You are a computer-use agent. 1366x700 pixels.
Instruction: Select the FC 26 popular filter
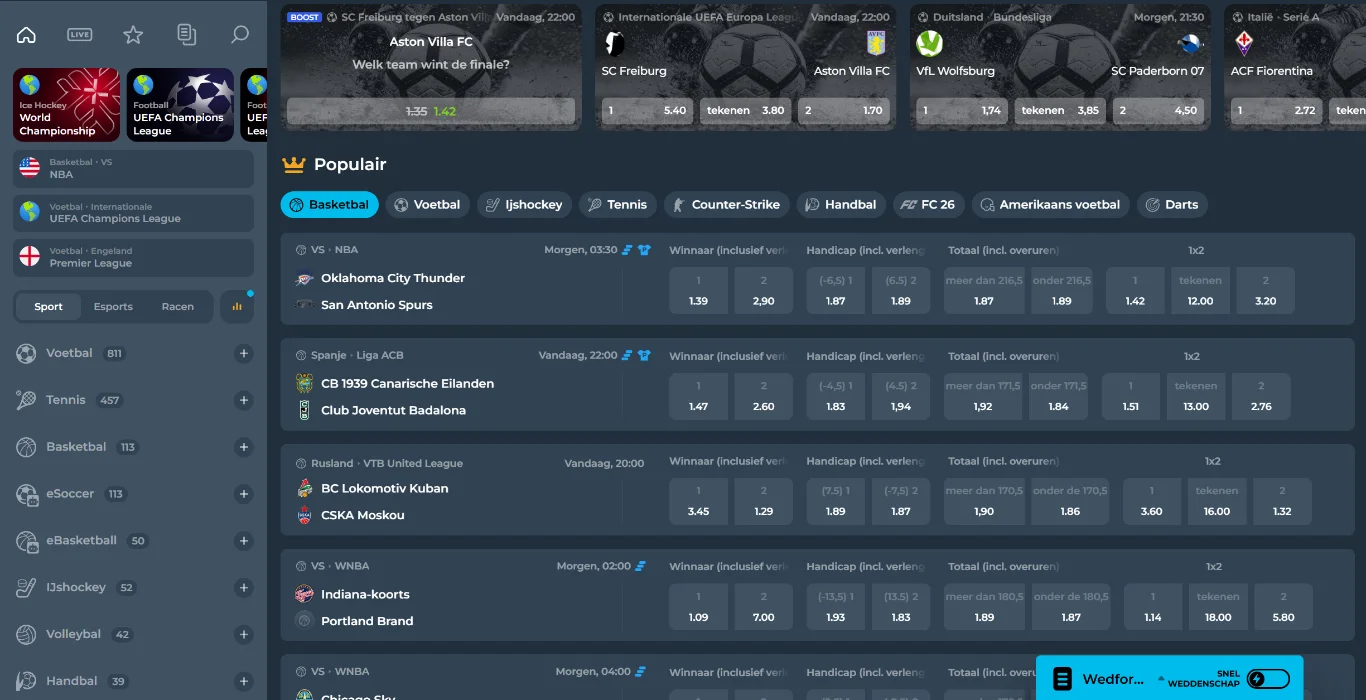pos(929,204)
